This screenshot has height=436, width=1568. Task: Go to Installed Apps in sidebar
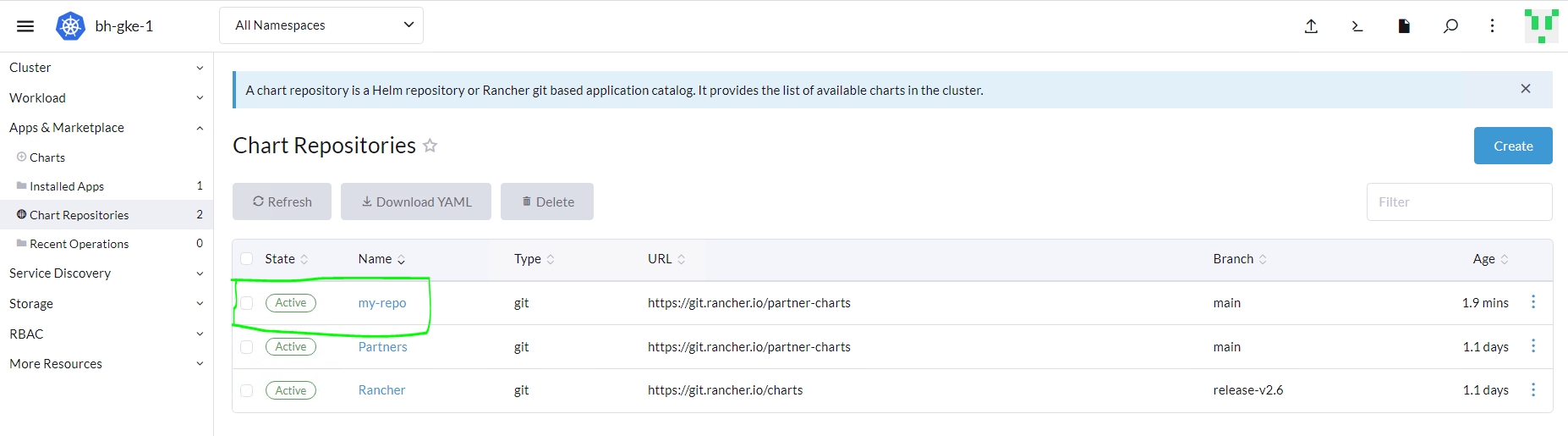pos(67,186)
